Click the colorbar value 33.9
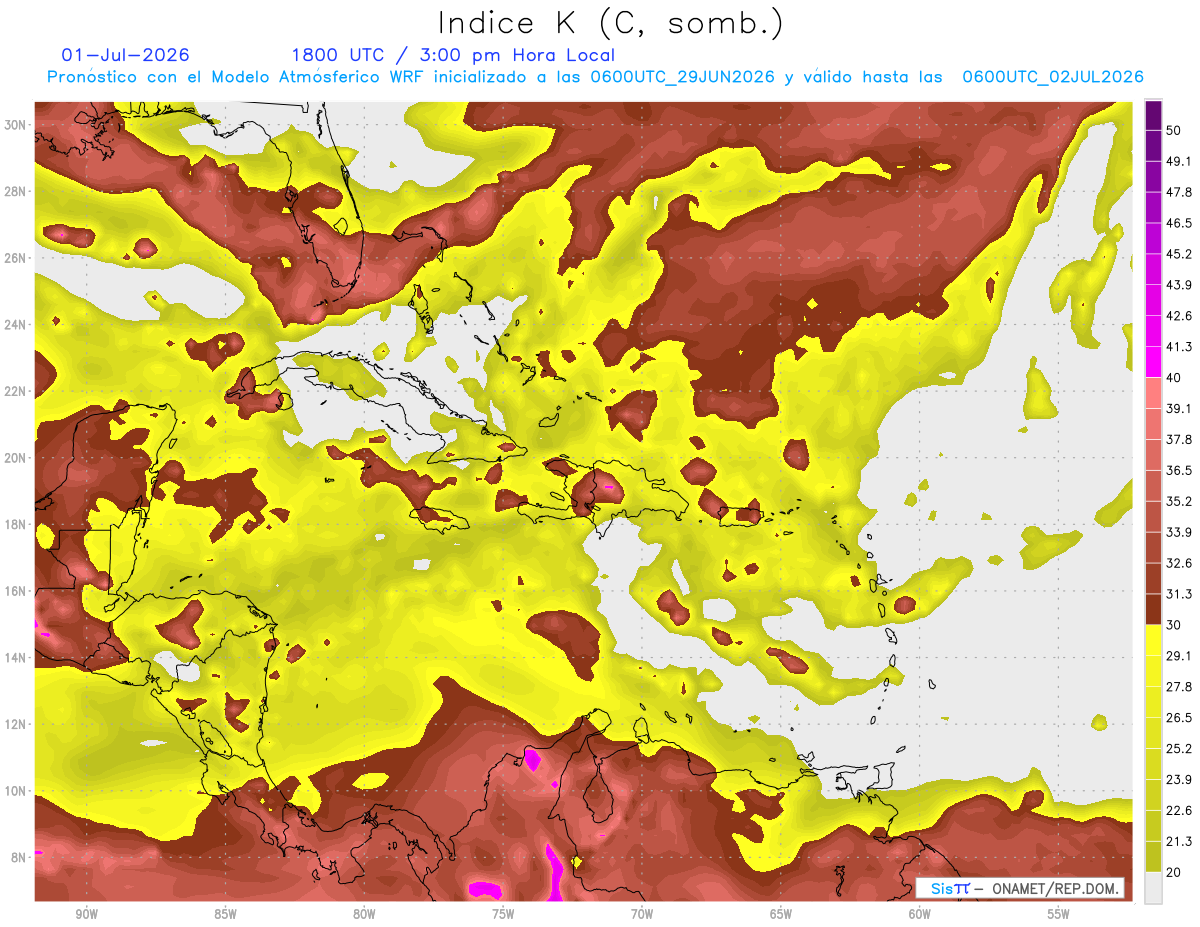This screenshot has height=927, width=1200. coord(1178,532)
